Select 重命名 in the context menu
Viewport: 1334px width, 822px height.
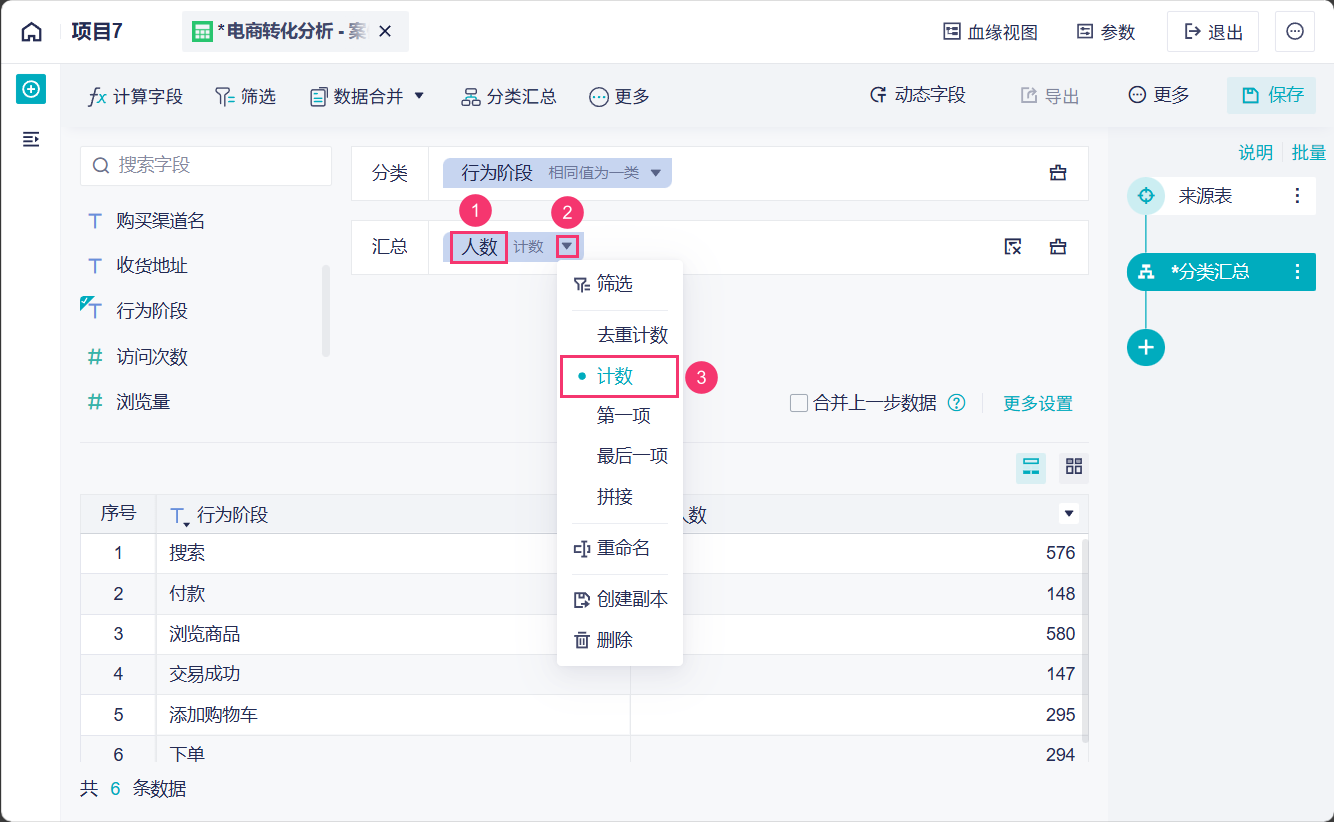click(x=623, y=549)
